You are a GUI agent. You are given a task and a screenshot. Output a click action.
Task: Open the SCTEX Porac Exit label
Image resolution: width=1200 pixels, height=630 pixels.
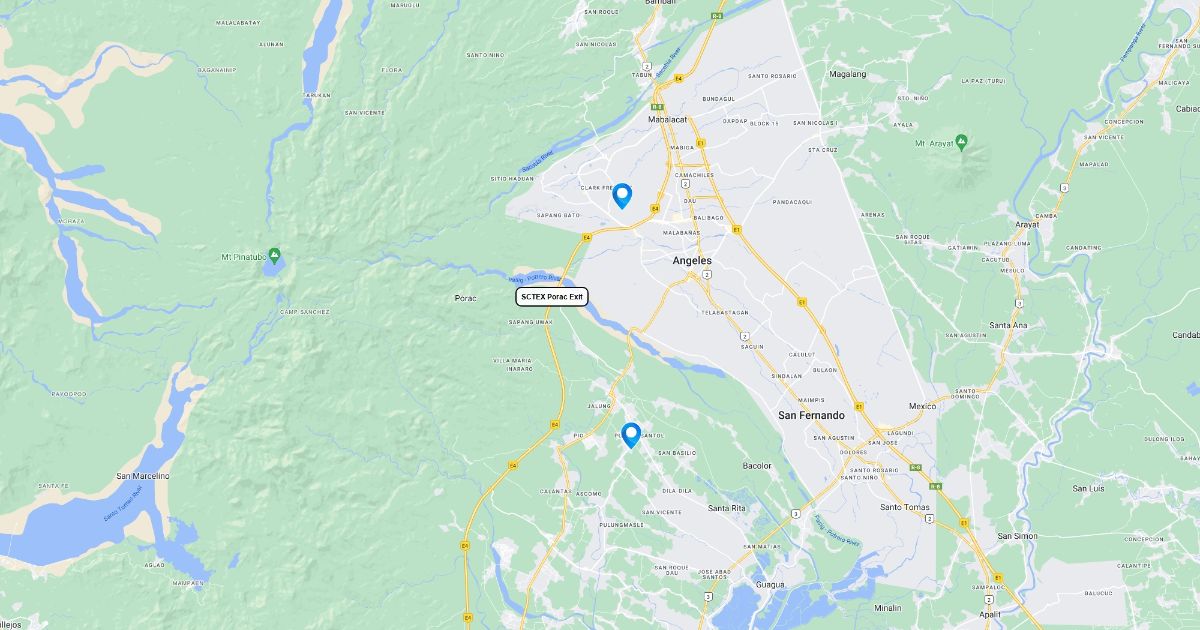point(552,297)
